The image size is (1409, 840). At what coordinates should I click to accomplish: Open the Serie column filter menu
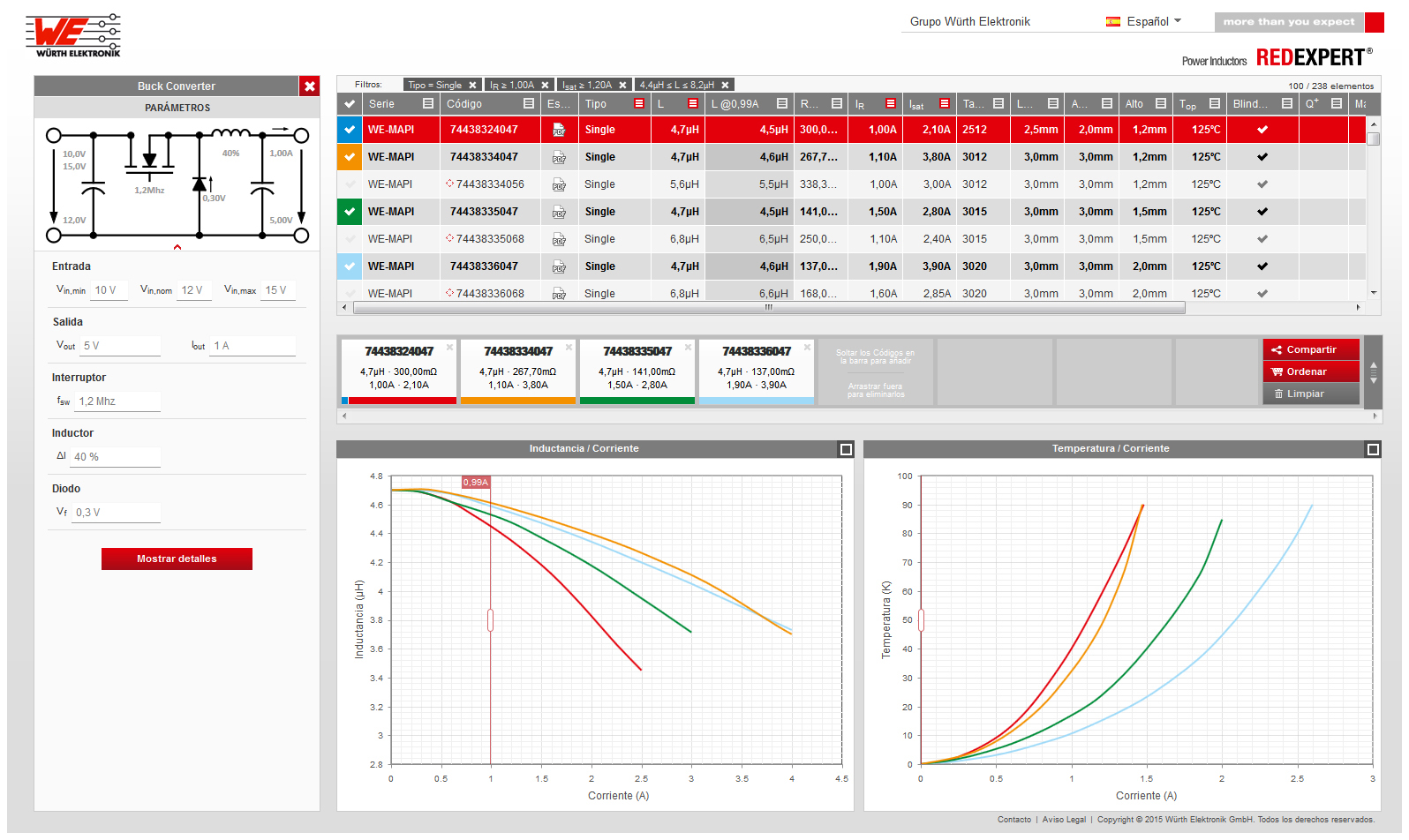(428, 104)
